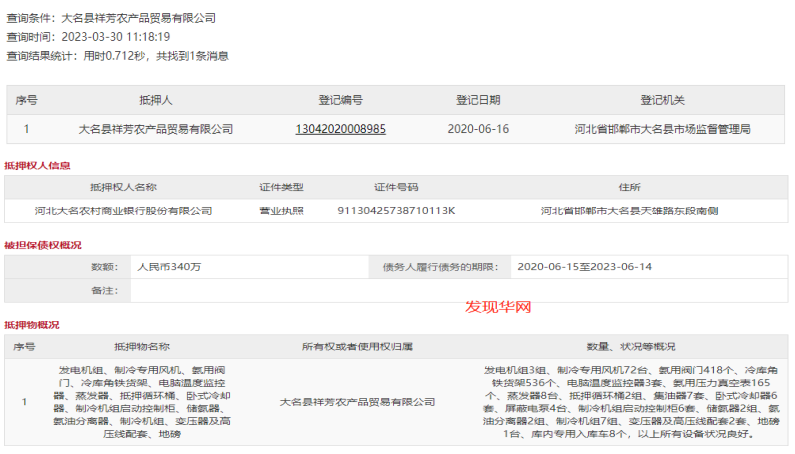Screen dimensions: 795x454
Task: Select 河北省邯郸市大名县市场监督管理局 cell
Action: pos(662,129)
